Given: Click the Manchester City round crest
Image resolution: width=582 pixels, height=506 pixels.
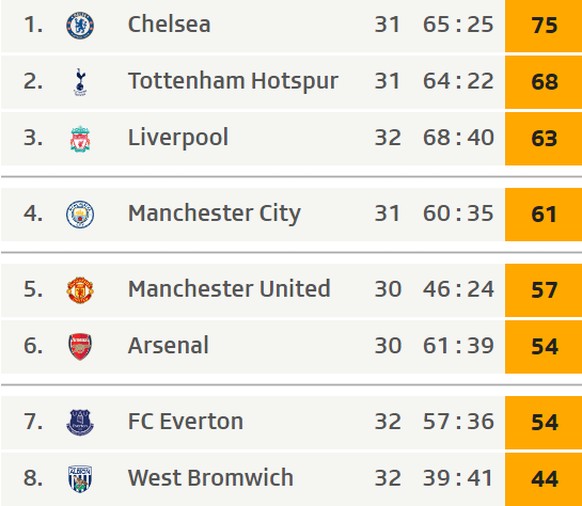Looking at the screenshot, I should (80, 214).
